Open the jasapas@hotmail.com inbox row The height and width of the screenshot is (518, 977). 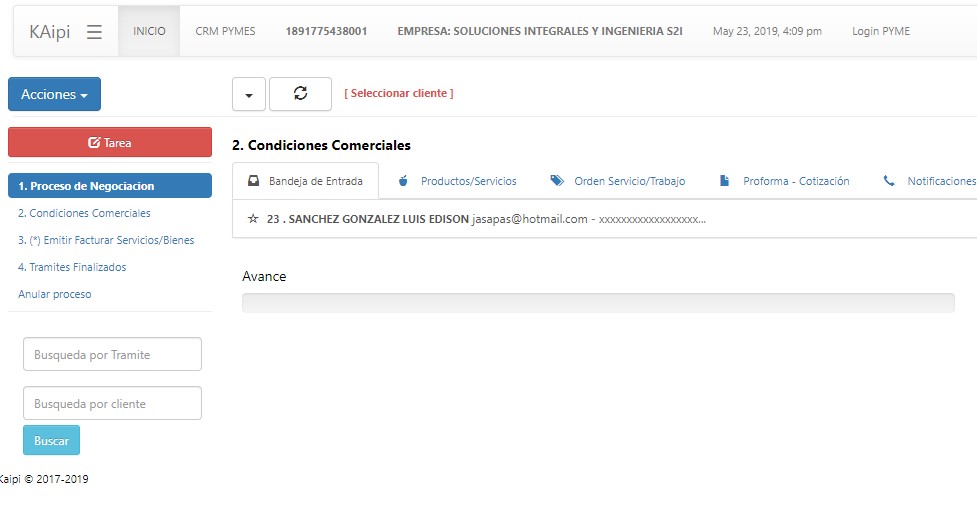click(x=604, y=219)
